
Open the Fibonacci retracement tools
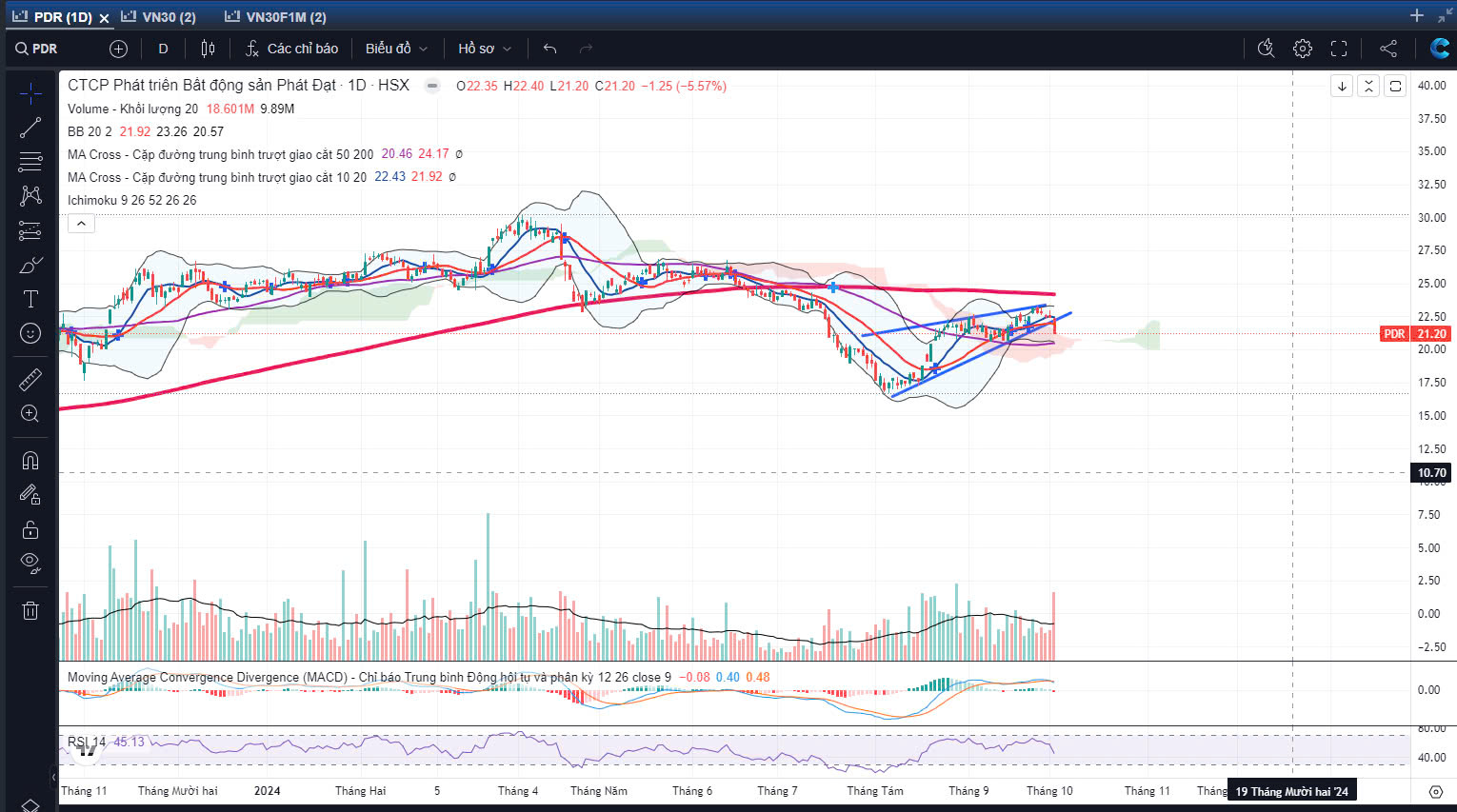(30, 162)
